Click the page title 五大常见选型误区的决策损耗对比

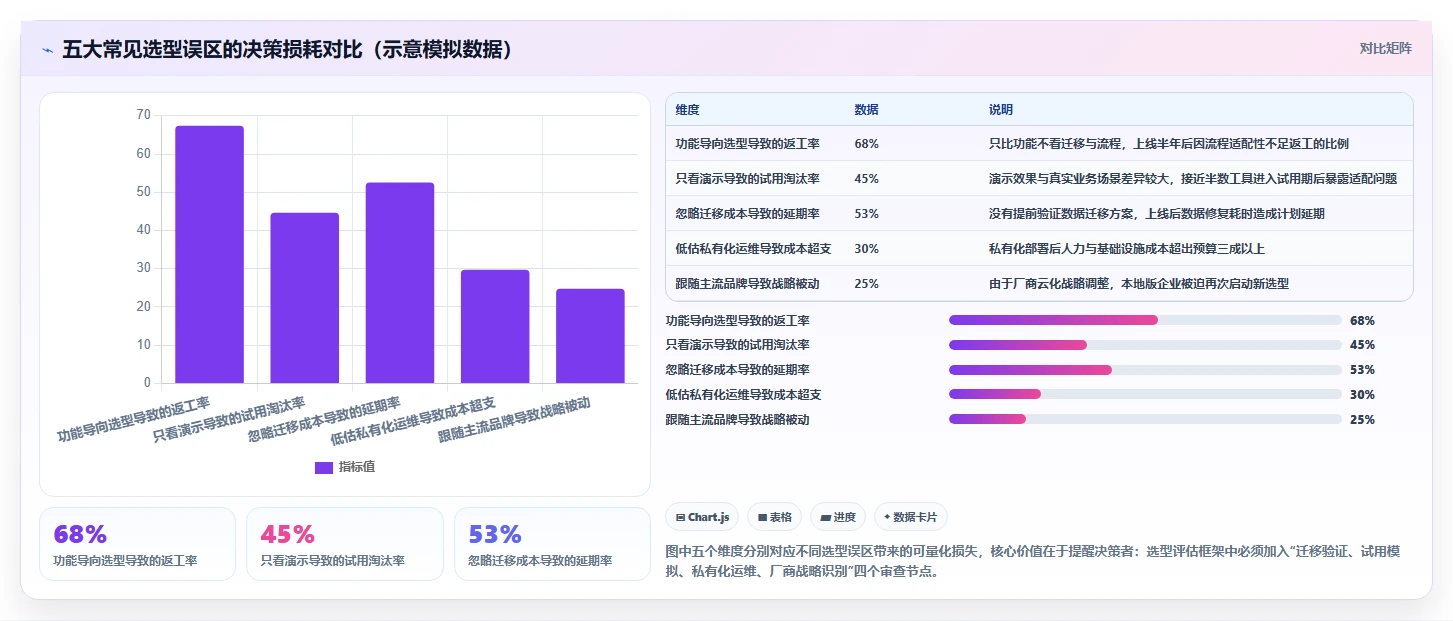(x=288, y=49)
